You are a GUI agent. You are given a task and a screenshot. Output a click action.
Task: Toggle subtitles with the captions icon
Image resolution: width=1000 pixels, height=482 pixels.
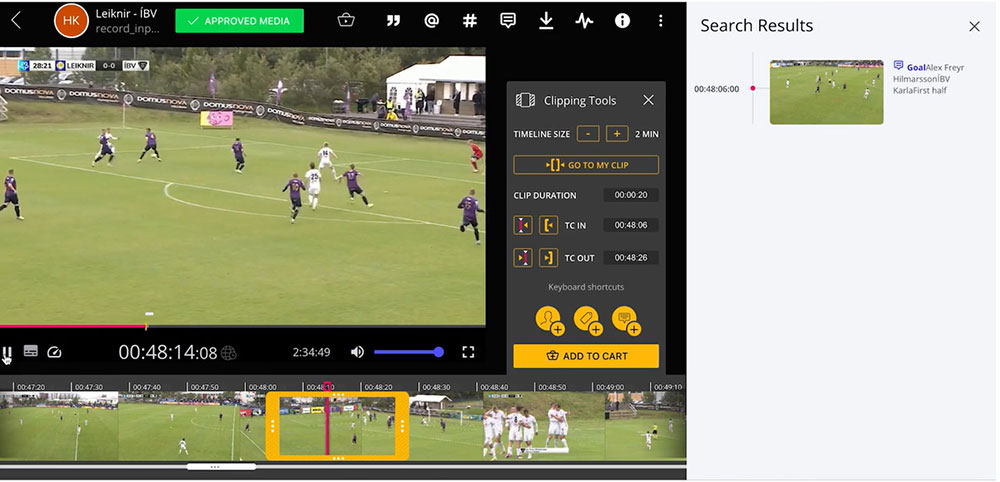click(31, 352)
